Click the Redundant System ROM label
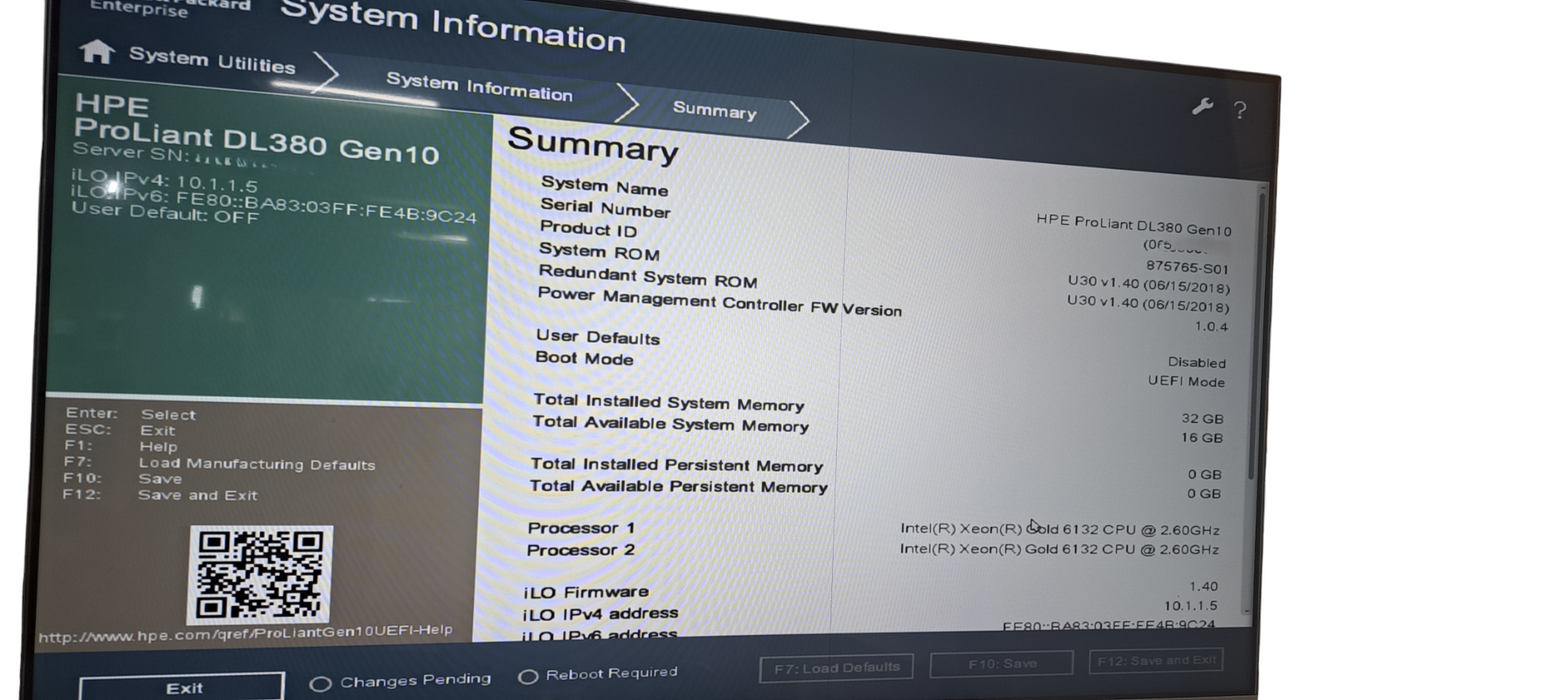The height and width of the screenshot is (700, 1554). coord(647,277)
